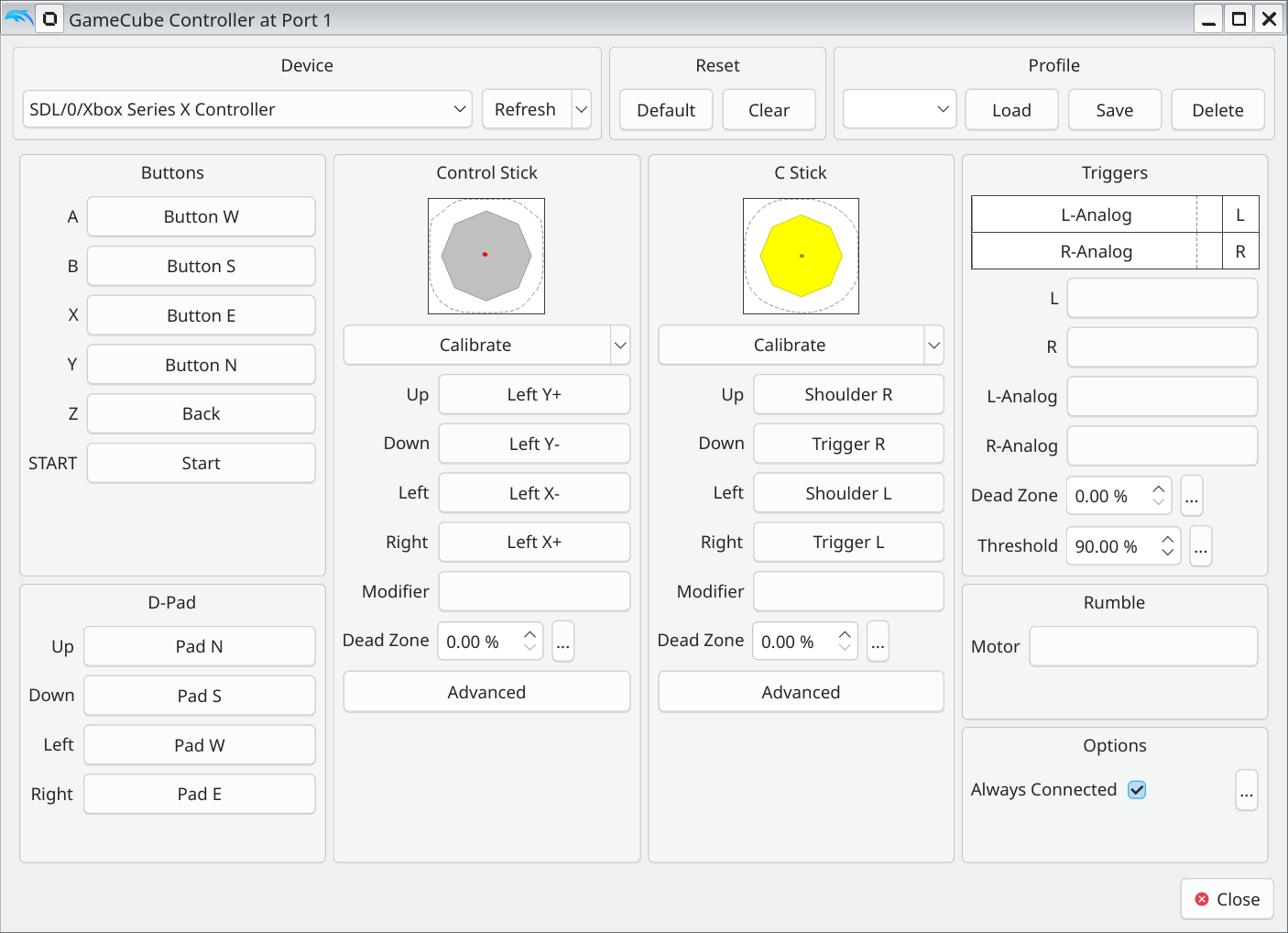Remap the START button mapping
1288x933 pixels.
pyautogui.click(x=202, y=463)
